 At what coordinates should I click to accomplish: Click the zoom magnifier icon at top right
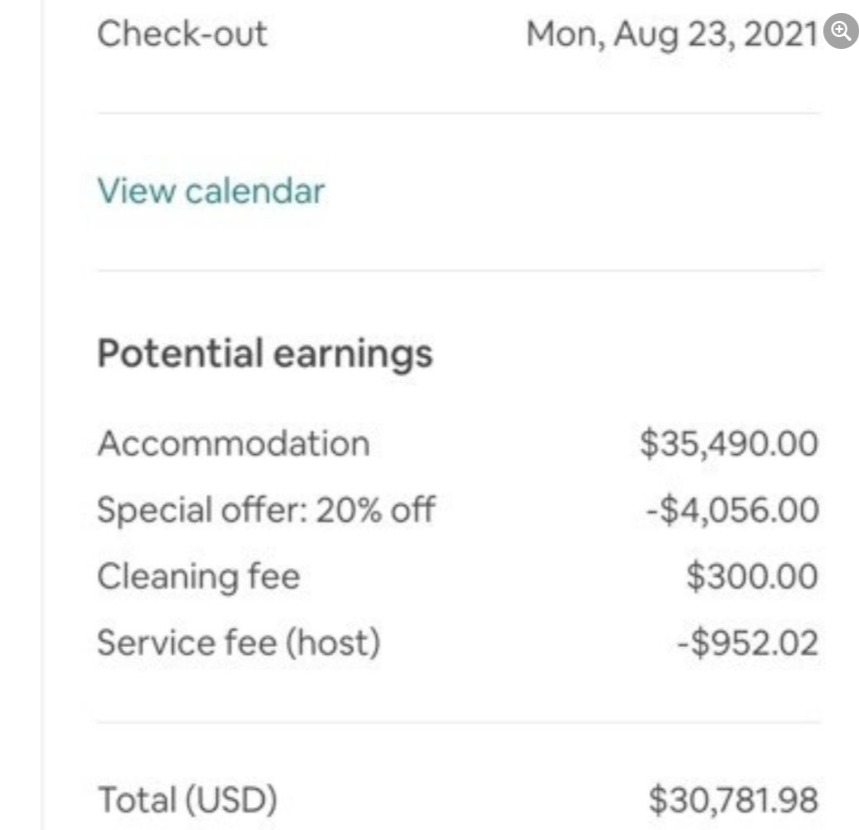(x=840, y=32)
